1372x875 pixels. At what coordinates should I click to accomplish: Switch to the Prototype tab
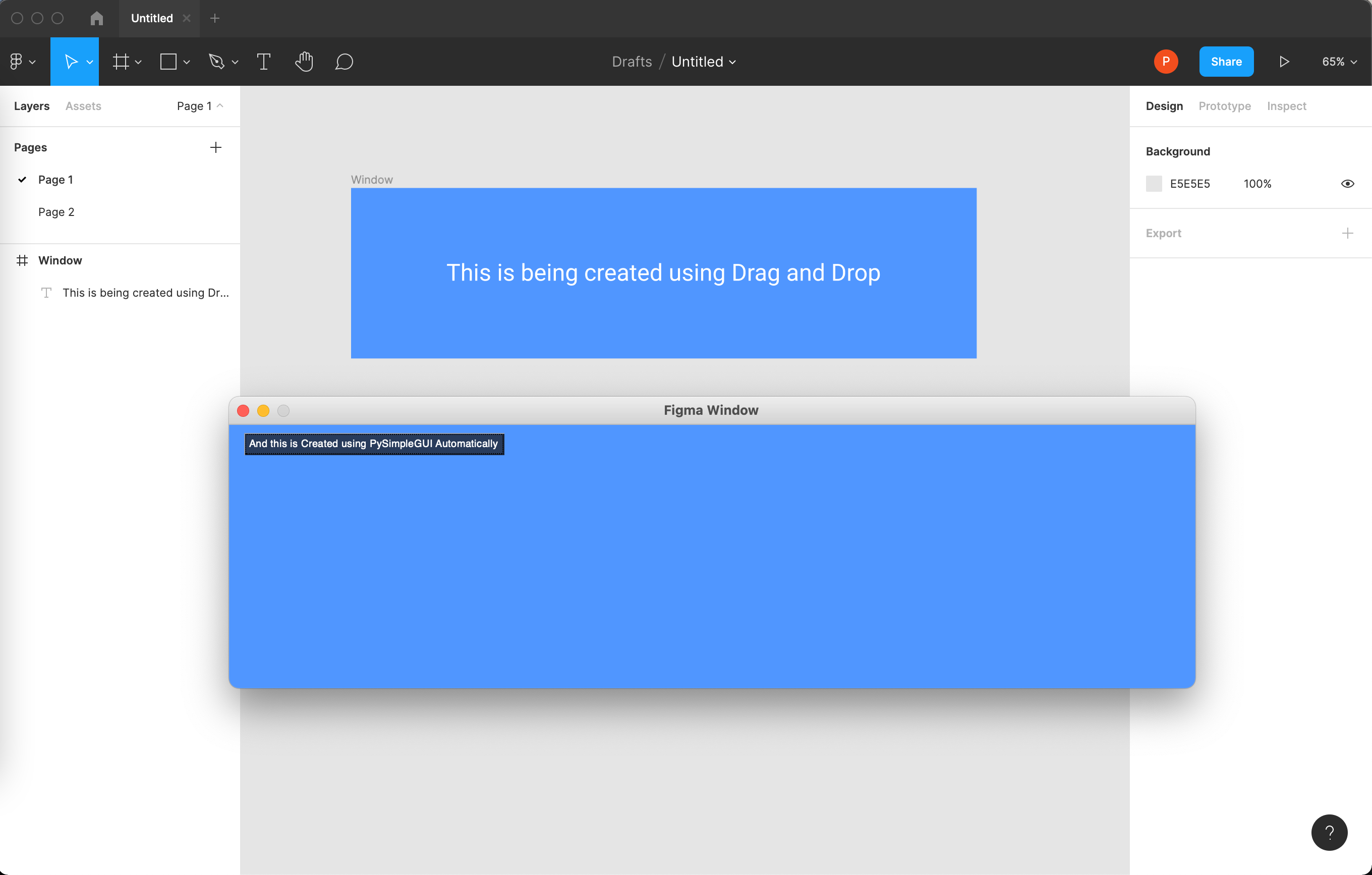1224,105
